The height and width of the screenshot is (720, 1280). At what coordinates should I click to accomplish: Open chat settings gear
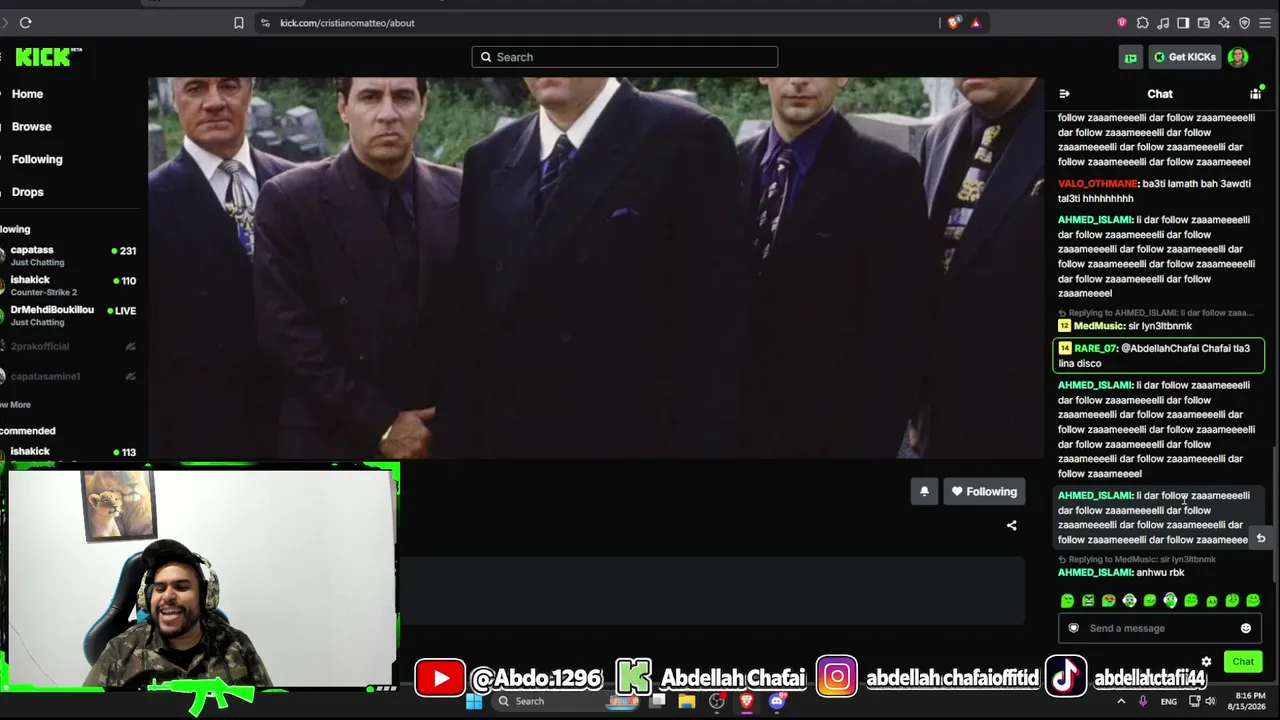[1206, 662]
